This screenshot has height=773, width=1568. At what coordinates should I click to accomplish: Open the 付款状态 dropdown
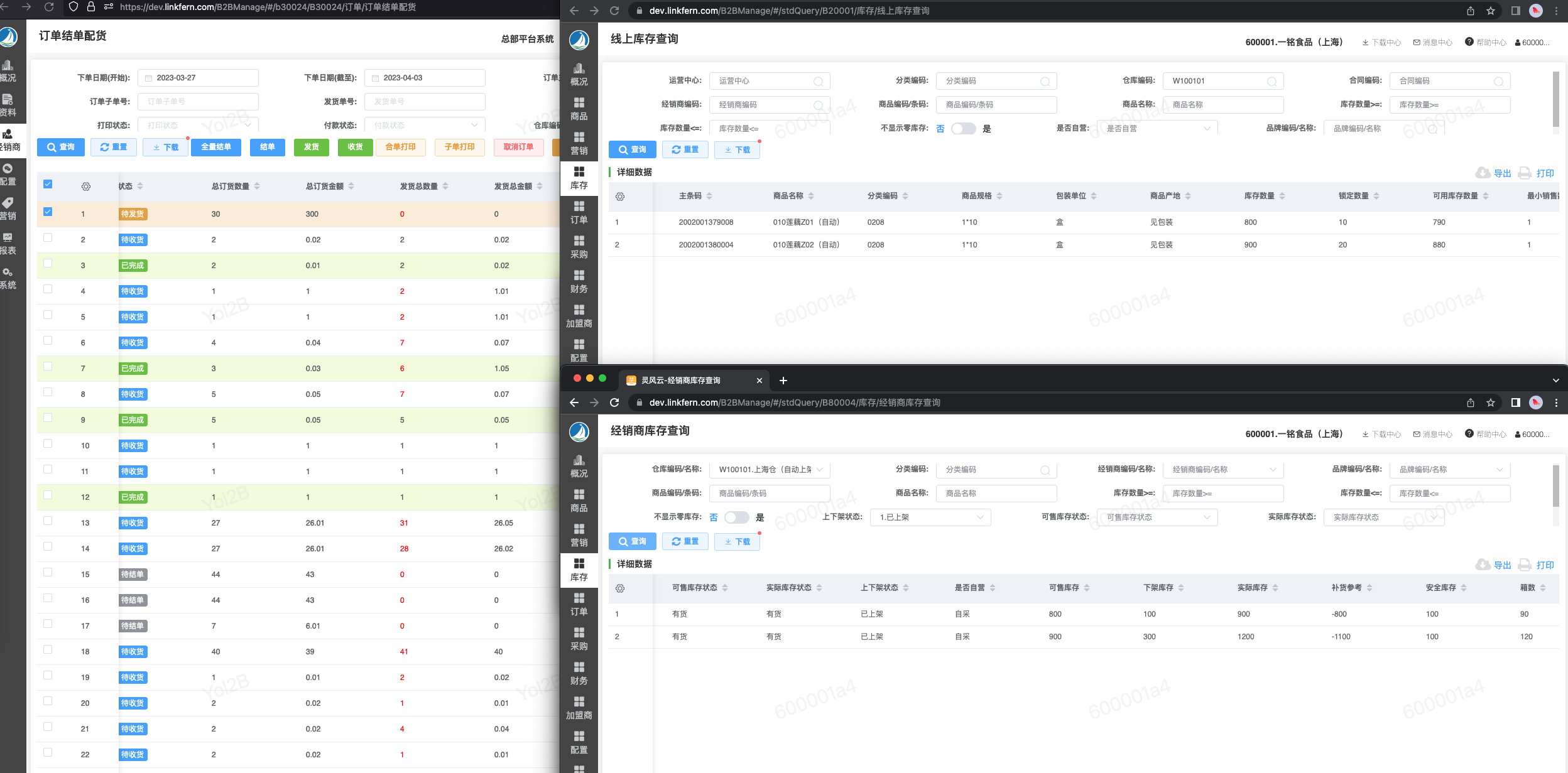coord(425,126)
